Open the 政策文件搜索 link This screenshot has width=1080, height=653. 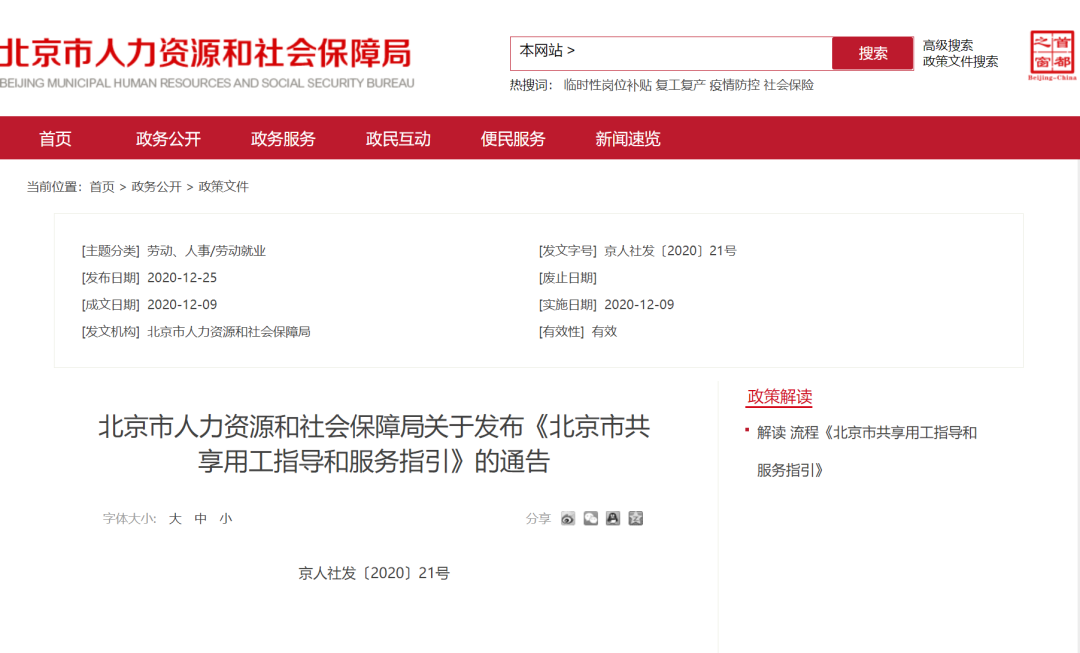[x=960, y=62]
